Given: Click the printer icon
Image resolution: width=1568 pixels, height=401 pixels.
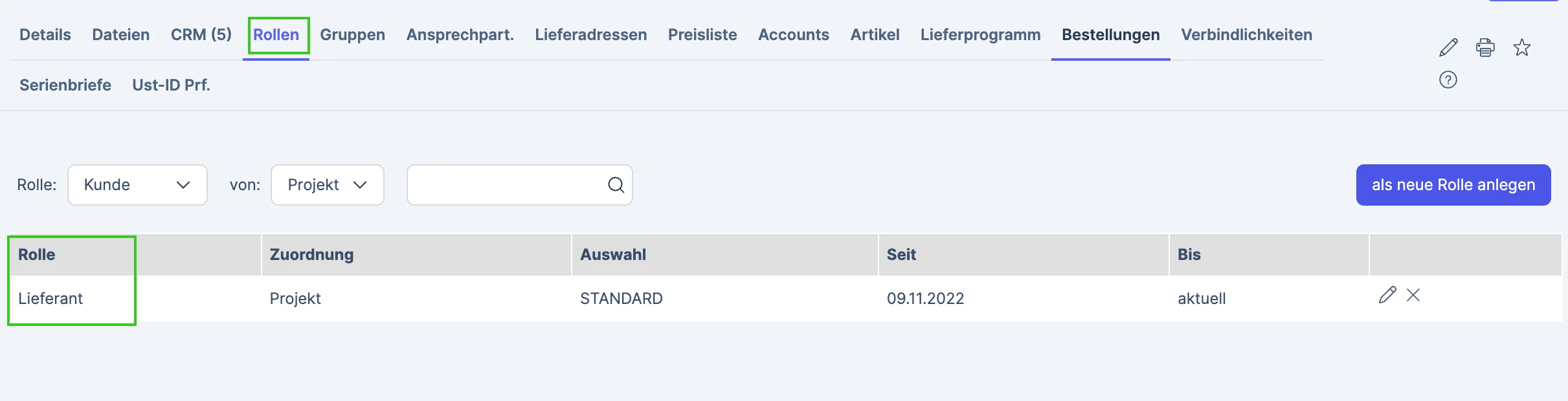Looking at the screenshot, I should [x=1485, y=47].
